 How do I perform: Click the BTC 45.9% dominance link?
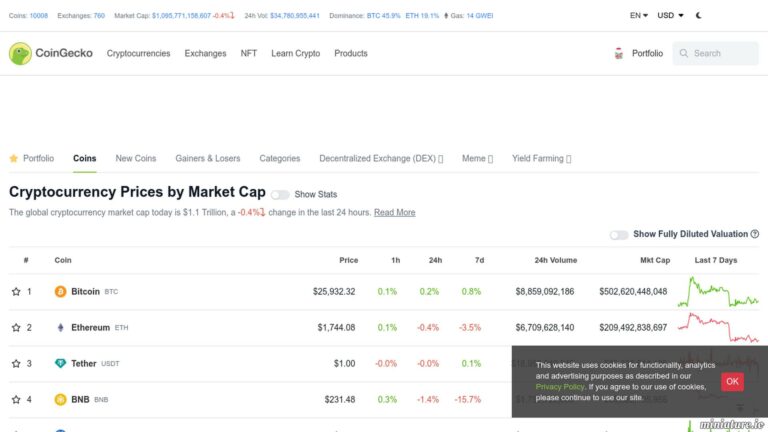point(384,16)
